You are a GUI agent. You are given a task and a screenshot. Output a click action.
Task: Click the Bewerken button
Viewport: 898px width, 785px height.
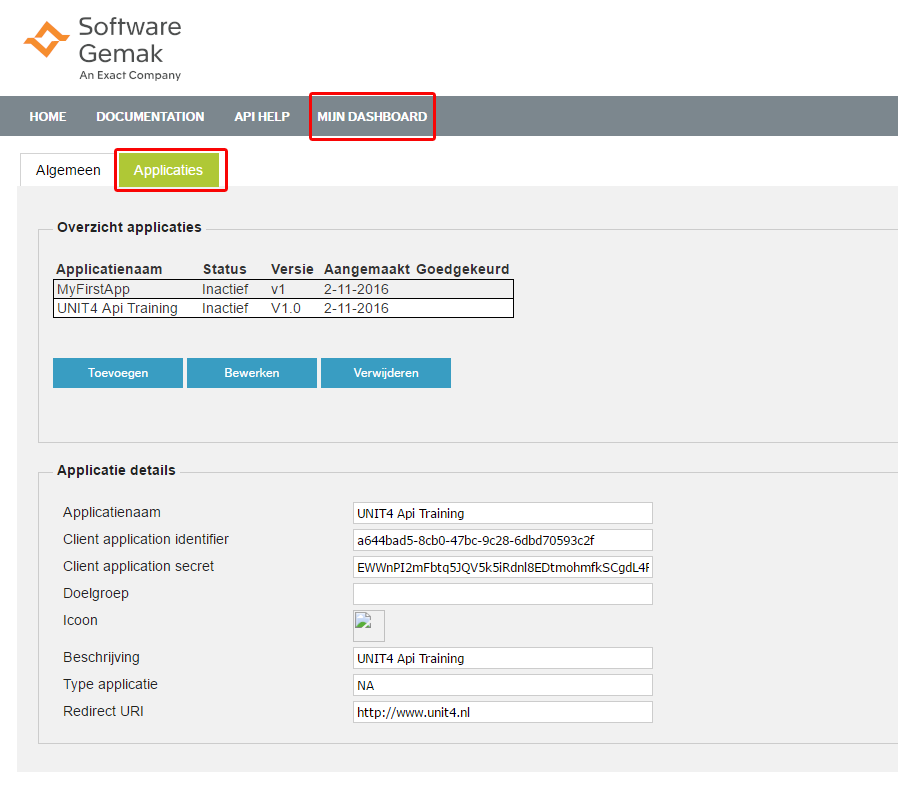(252, 373)
